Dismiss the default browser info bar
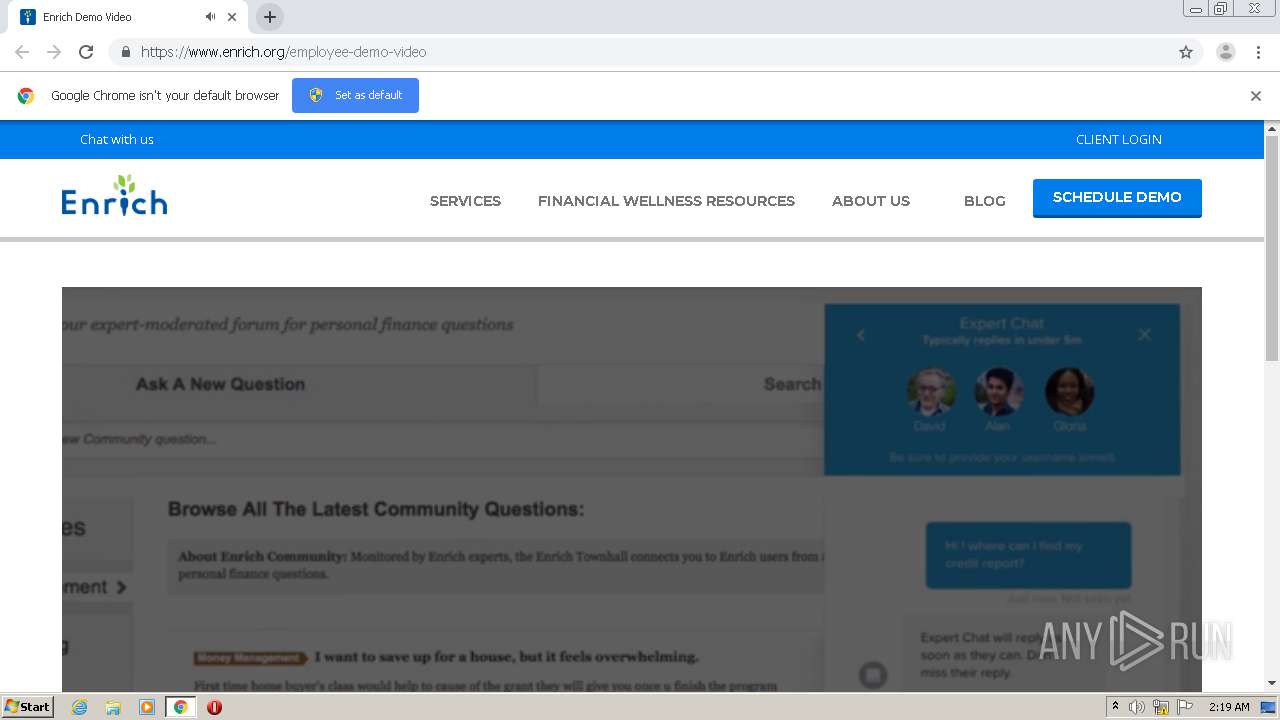 [x=1256, y=96]
